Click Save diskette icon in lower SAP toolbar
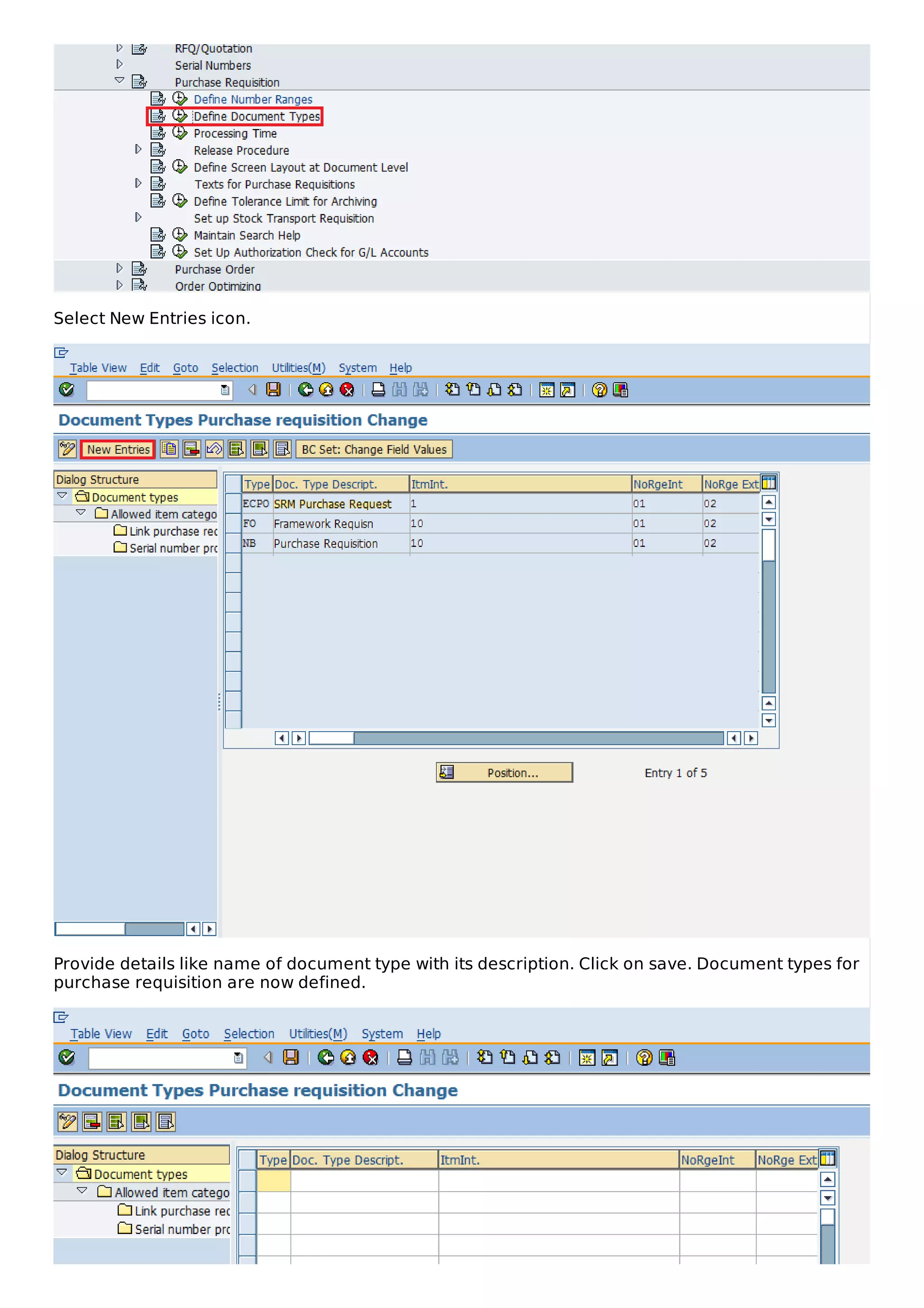This screenshot has height=1308, width=924. 291,1058
